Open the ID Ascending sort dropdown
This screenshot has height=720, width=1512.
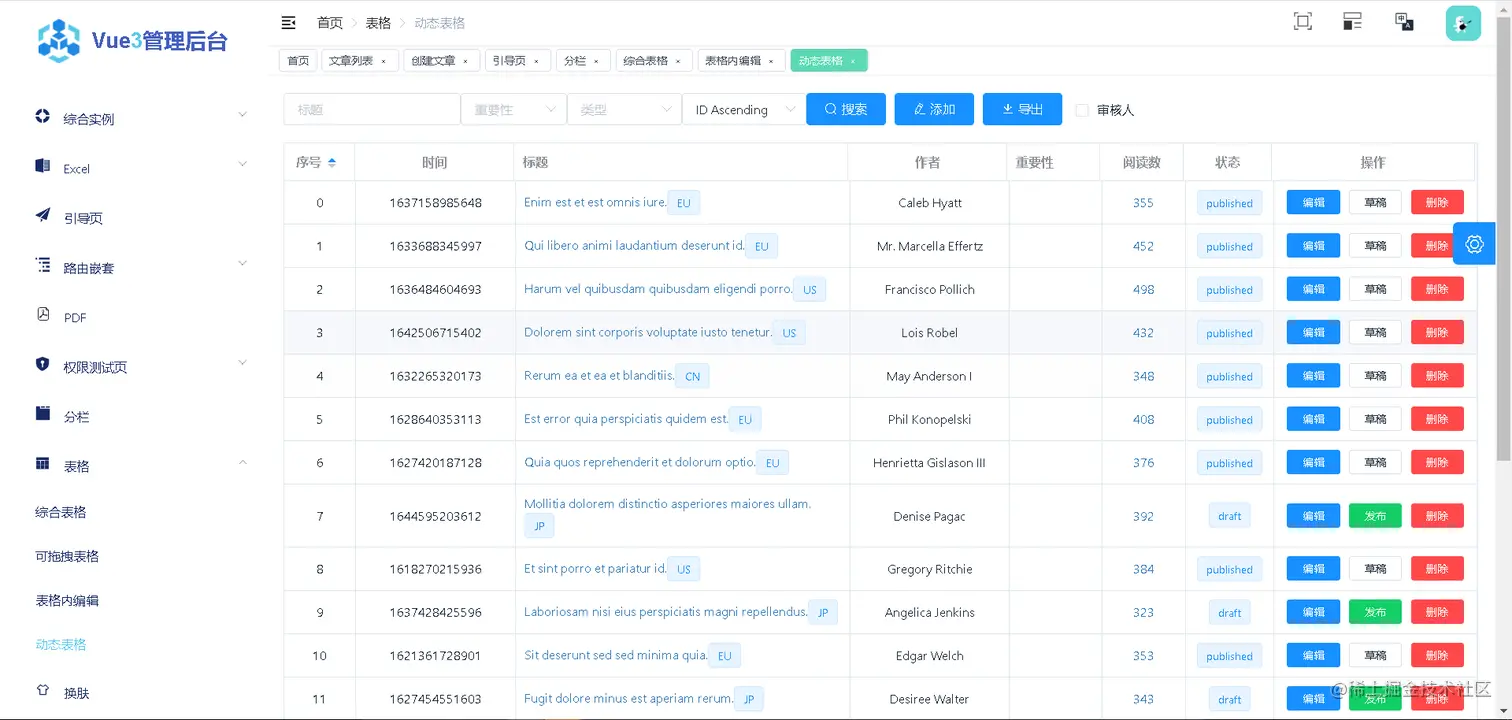(742, 110)
